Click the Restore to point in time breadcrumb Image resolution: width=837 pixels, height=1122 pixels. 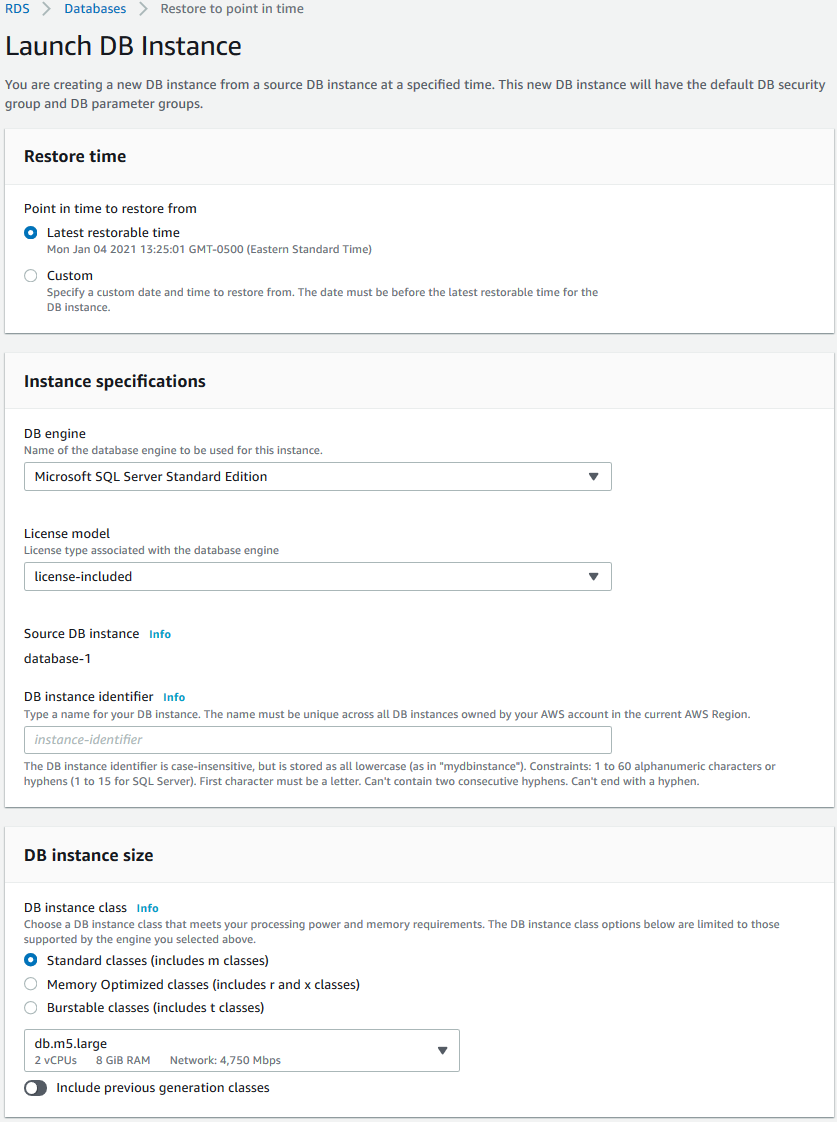click(x=231, y=8)
